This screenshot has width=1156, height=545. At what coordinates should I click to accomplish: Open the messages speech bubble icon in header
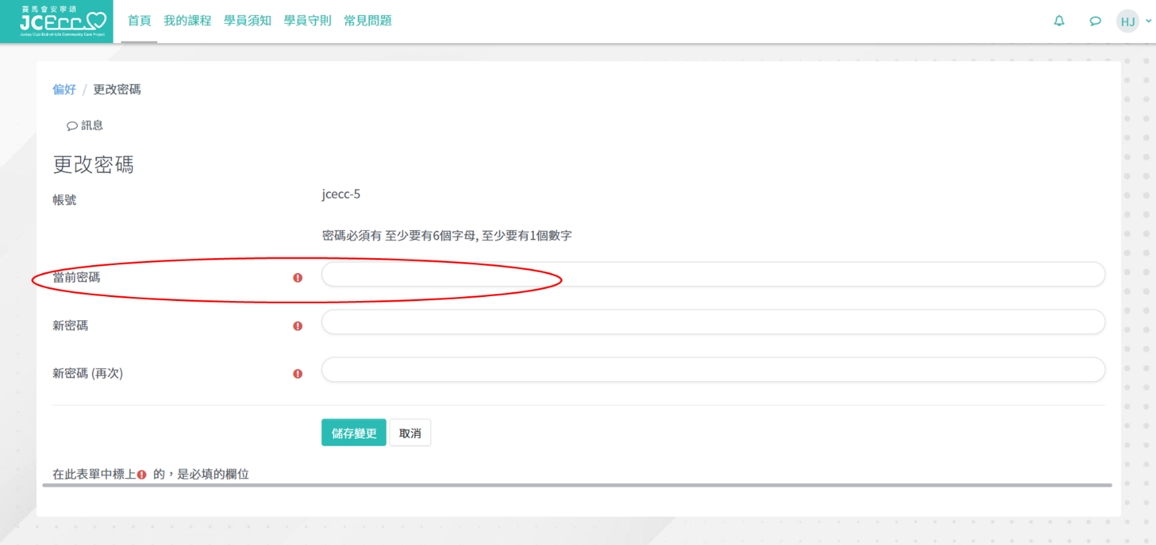point(1095,21)
